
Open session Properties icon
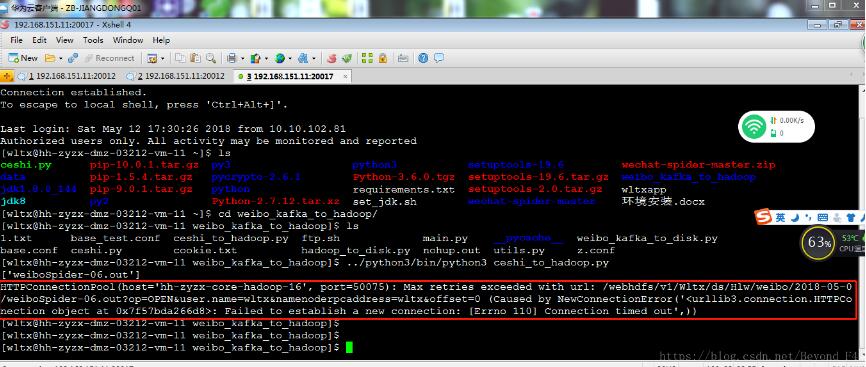pyautogui.click(x=152, y=58)
